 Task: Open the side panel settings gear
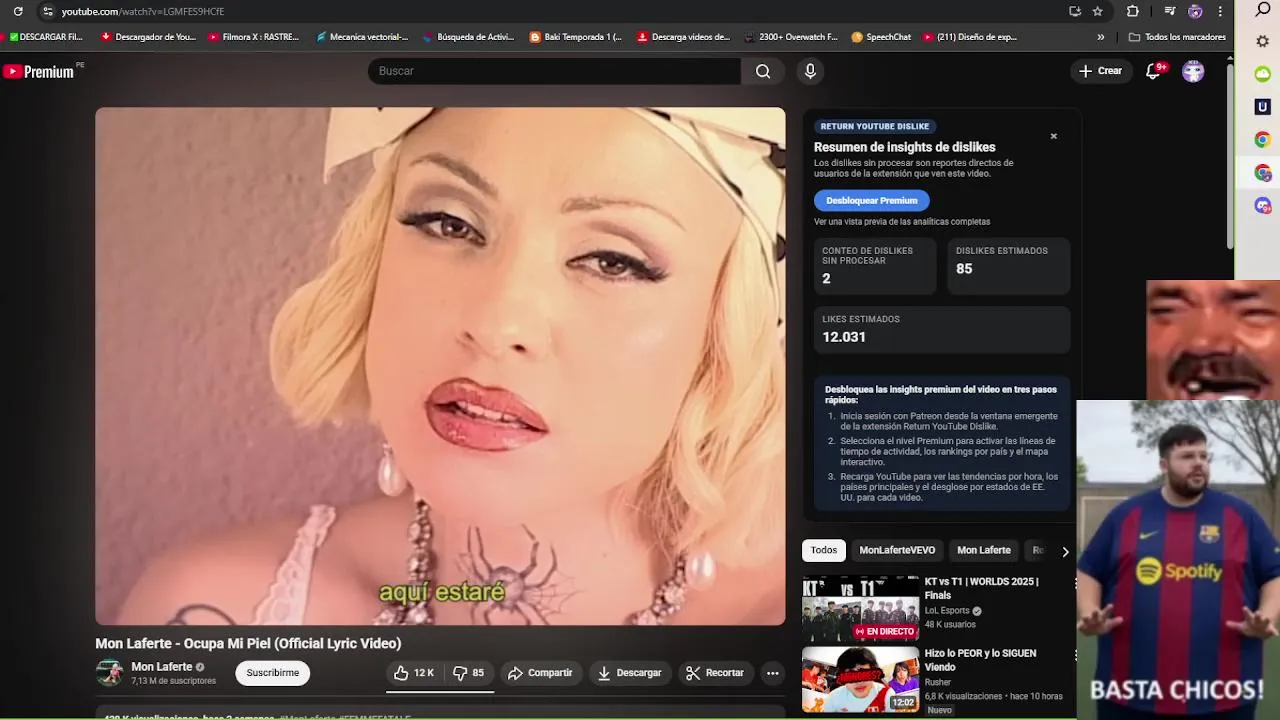tap(1263, 41)
